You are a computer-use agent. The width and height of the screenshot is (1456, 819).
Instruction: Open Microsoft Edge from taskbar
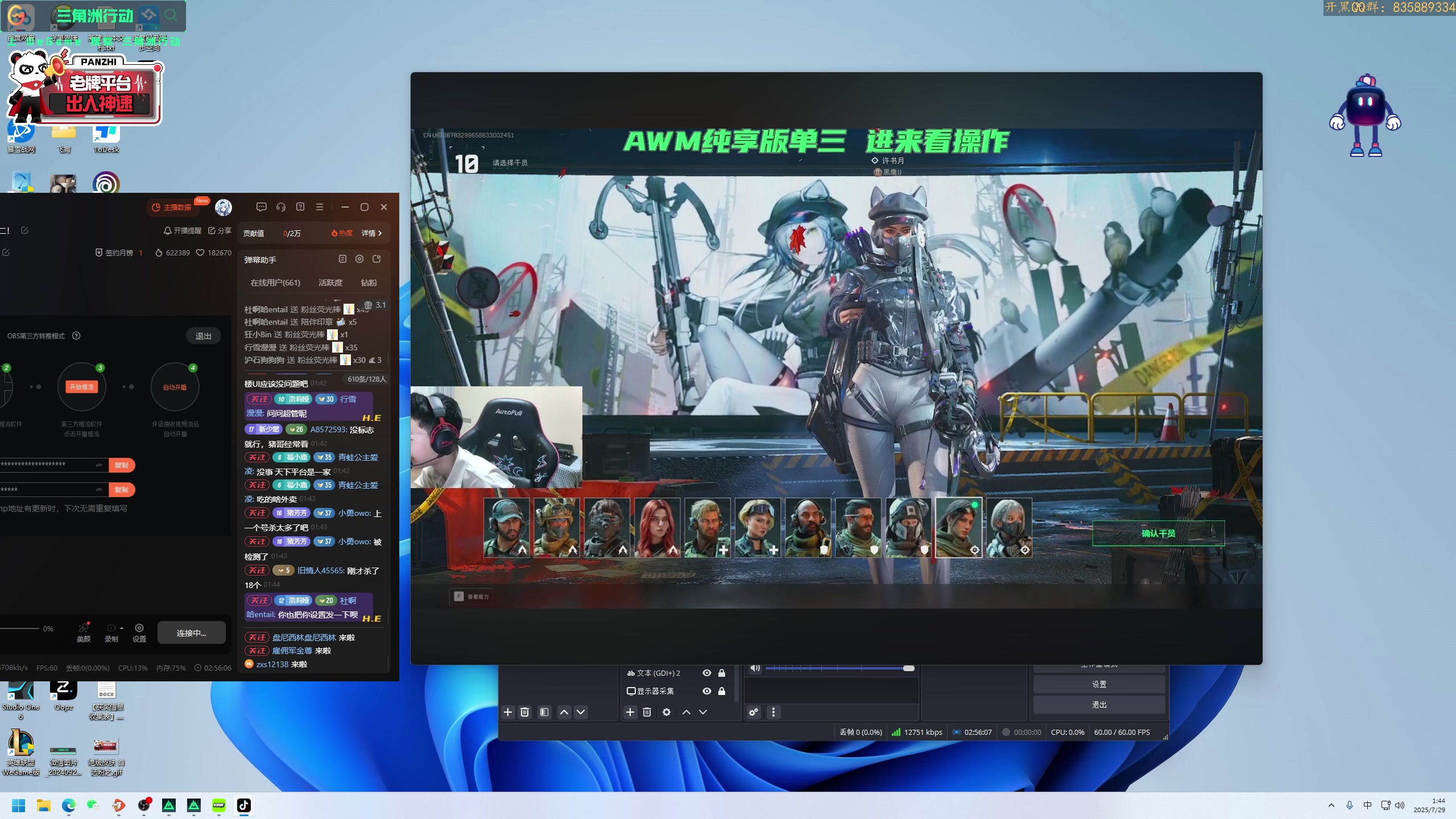point(69,805)
